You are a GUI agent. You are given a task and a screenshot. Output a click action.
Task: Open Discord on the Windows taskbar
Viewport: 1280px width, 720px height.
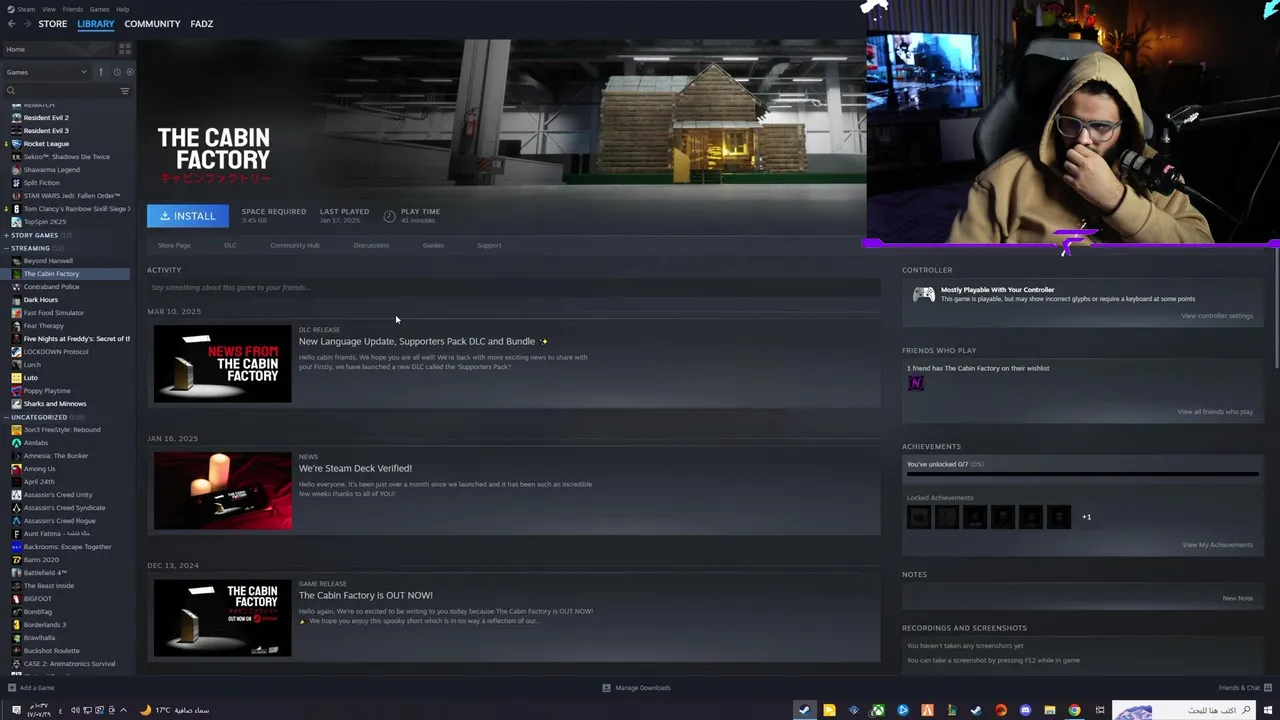tap(1025, 710)
